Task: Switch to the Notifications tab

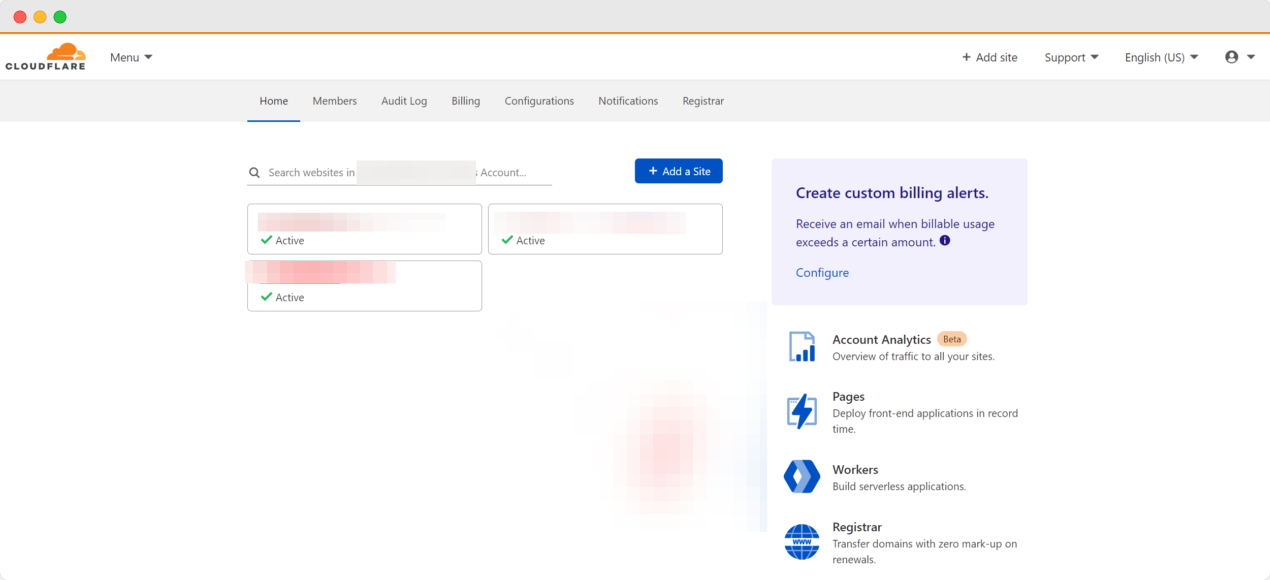Action: tap(627, 100)
